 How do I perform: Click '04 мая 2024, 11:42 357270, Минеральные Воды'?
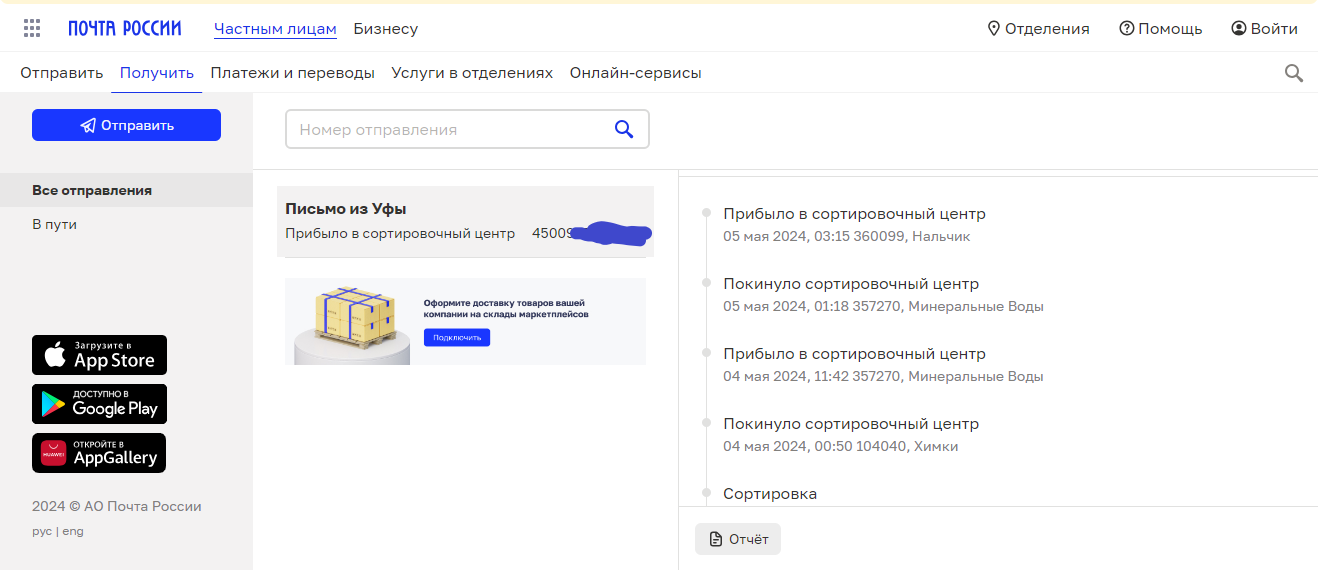883,376
